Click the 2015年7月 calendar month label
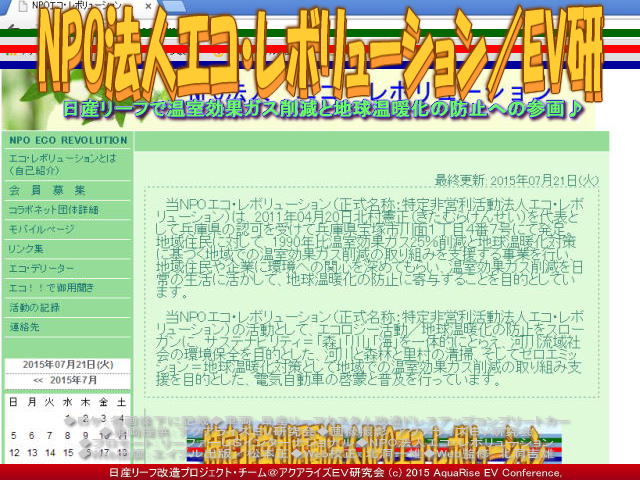This screenshot has height=480, width=640. coord(73,380)
